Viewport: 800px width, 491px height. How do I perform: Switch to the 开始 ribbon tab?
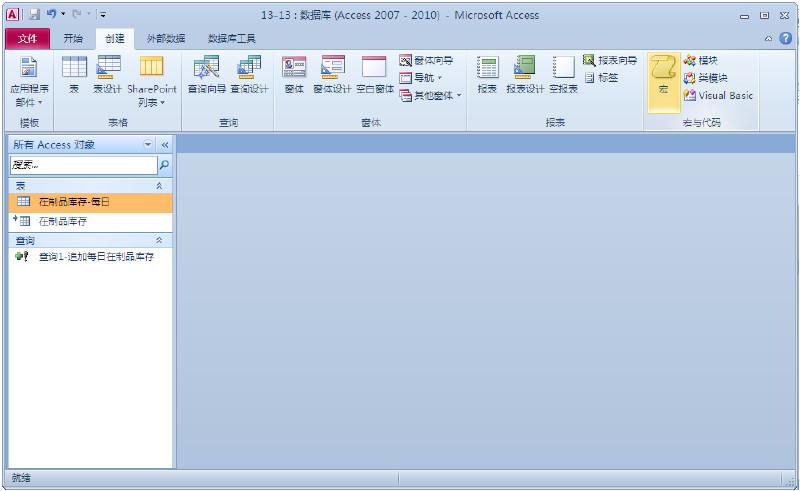tap(73, 39)
